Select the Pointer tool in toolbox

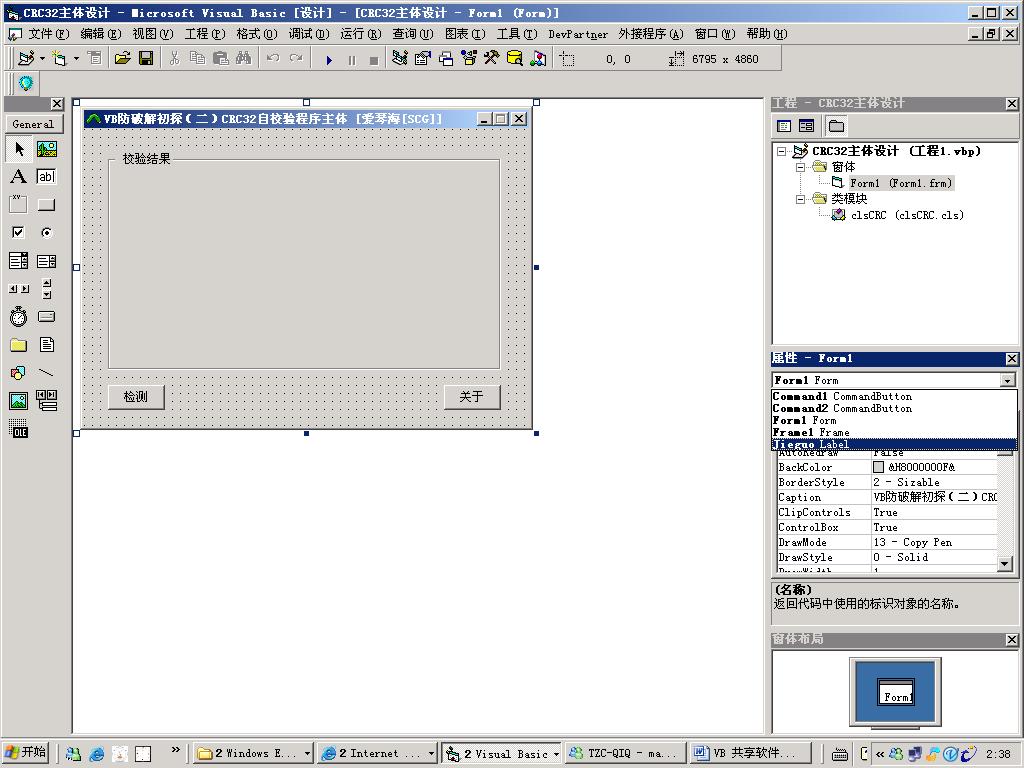tap(19, 149)
